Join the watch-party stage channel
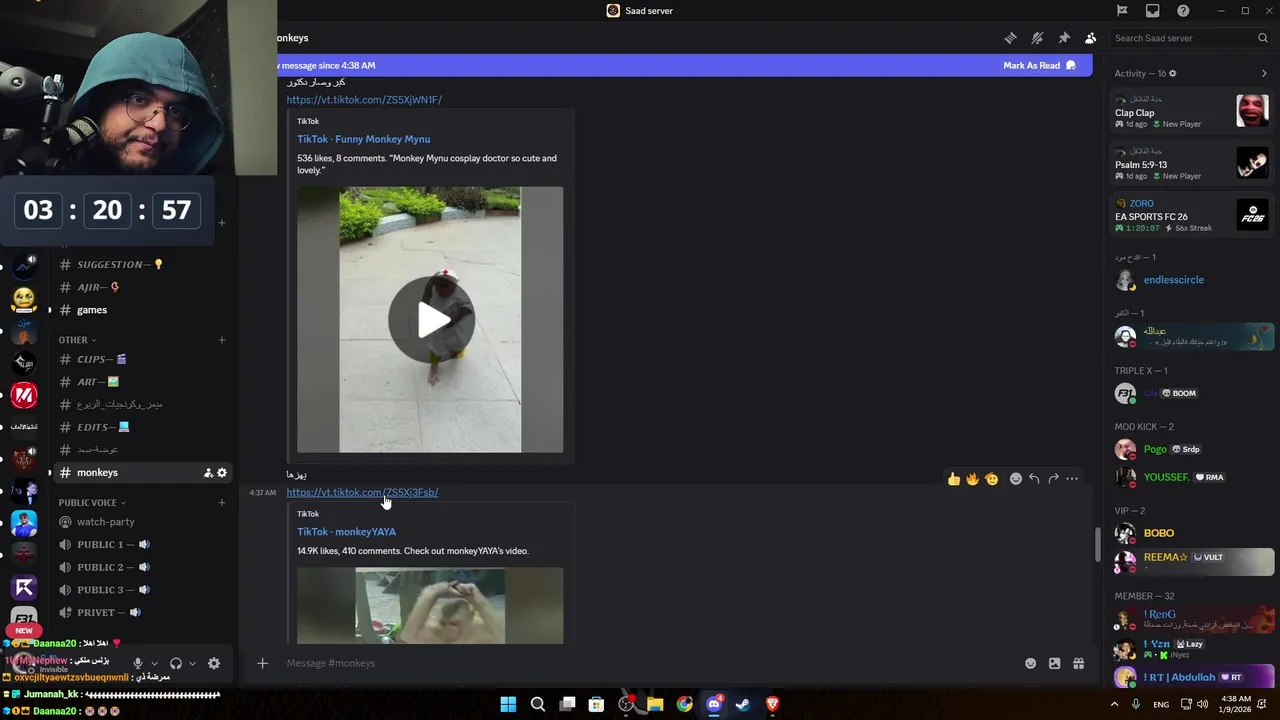Viewport: 1280px width, 720px height. pyautogui.click(x=140, y=522)
